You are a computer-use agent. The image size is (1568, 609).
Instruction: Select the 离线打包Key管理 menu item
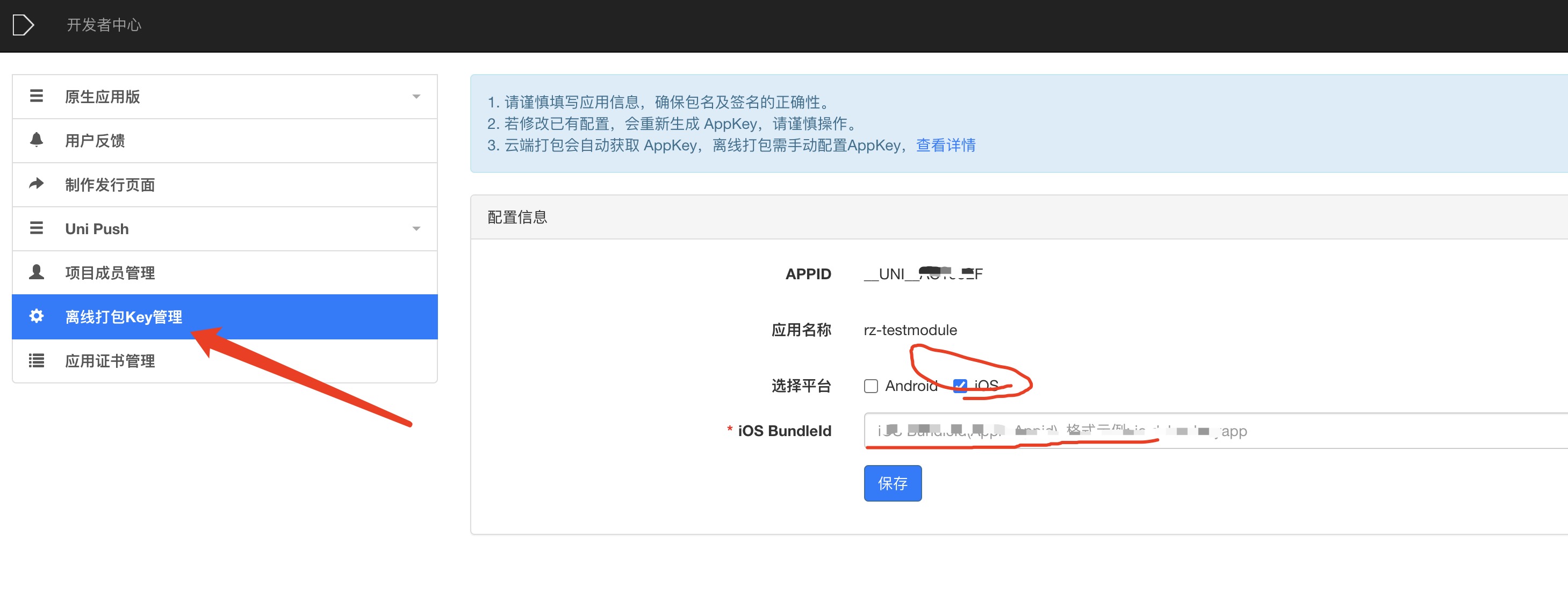225,317
